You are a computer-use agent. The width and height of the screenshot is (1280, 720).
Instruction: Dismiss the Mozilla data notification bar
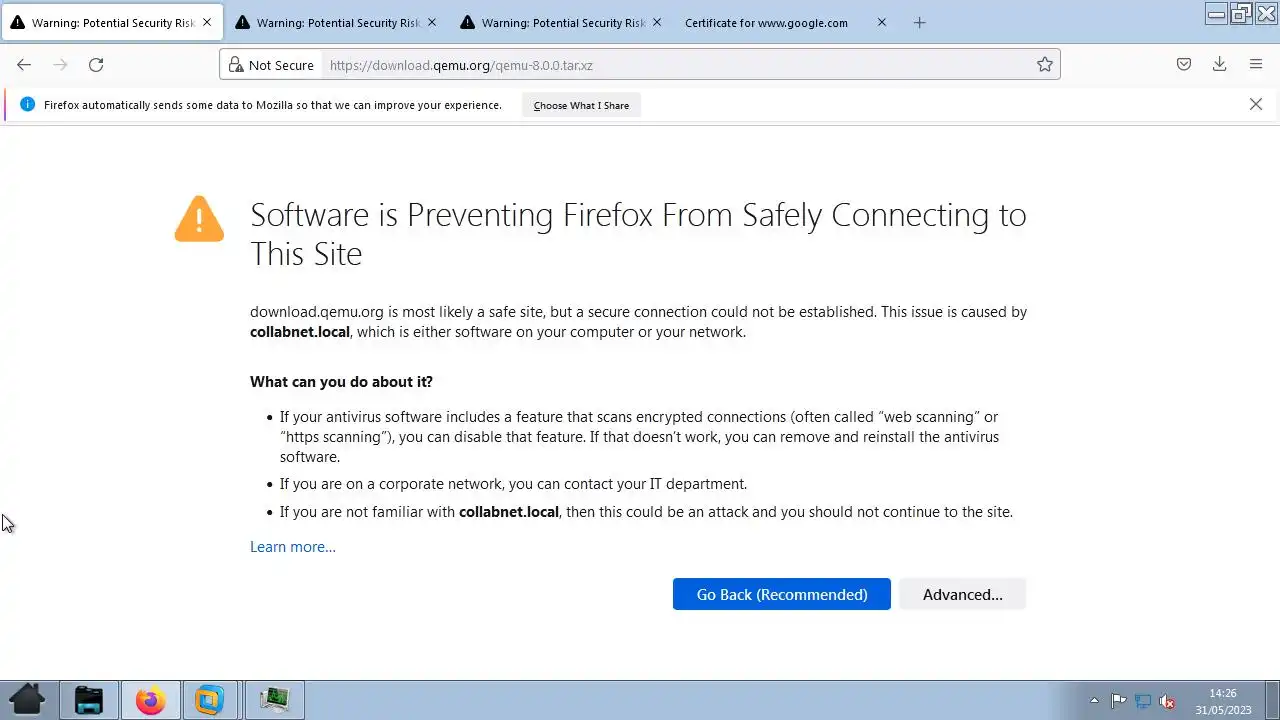pyautogui.click(x=1256, y=104)
